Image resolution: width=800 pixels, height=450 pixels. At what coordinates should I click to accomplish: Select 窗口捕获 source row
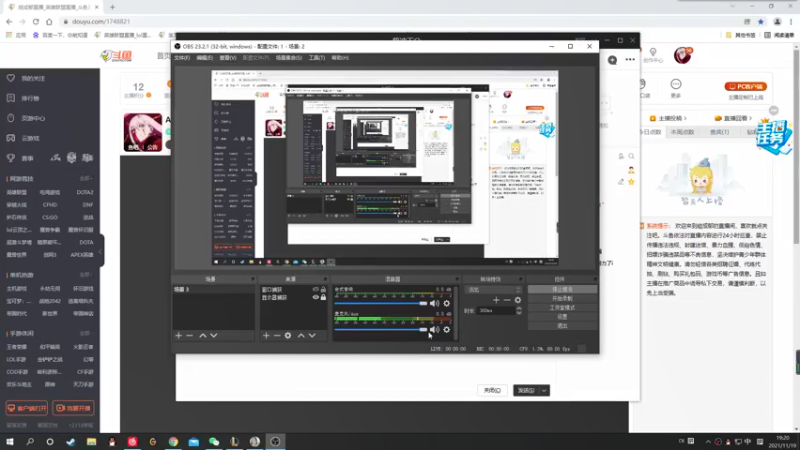click(293, 289)
